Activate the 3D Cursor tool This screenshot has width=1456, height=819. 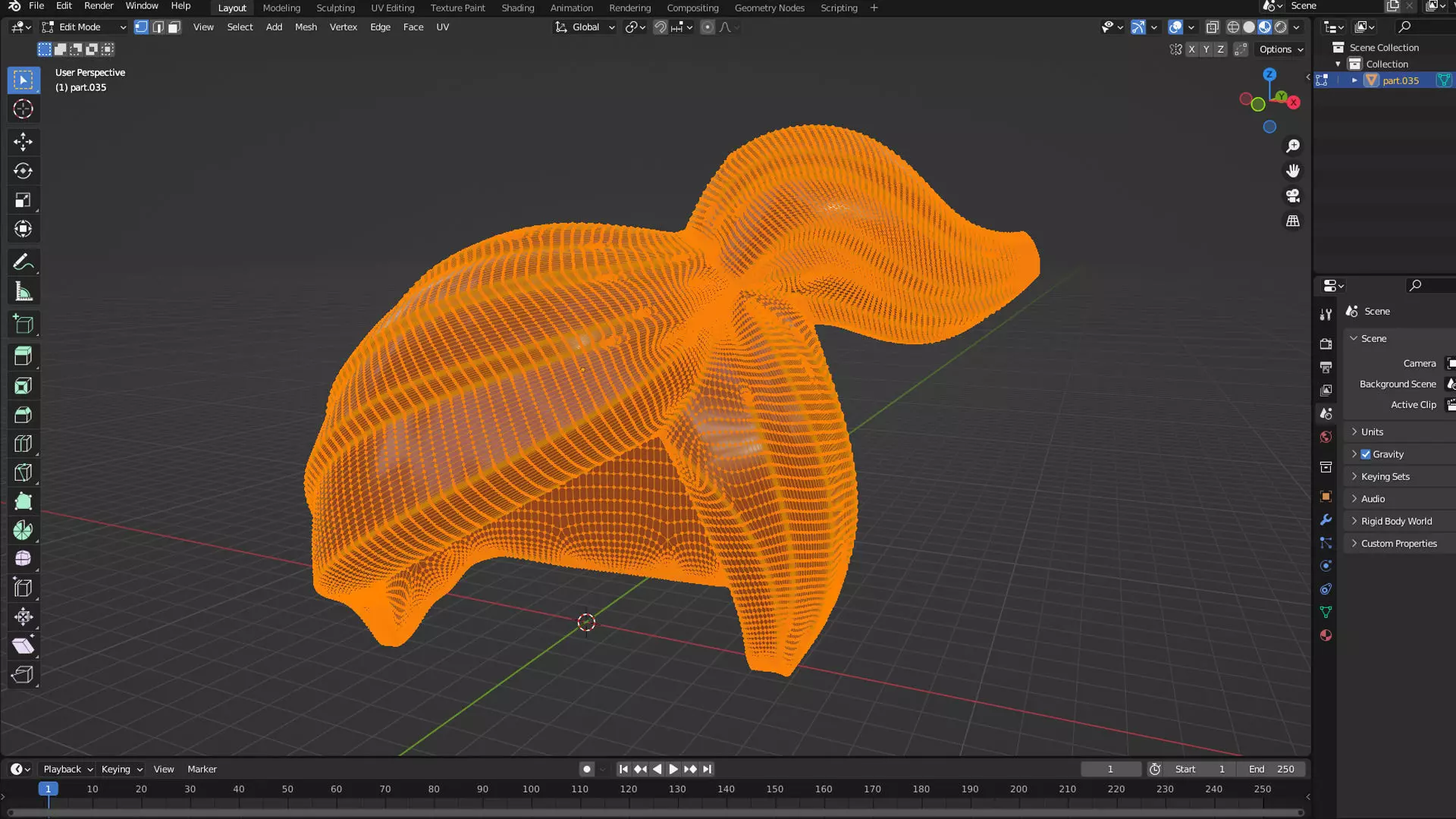[23, 109]
